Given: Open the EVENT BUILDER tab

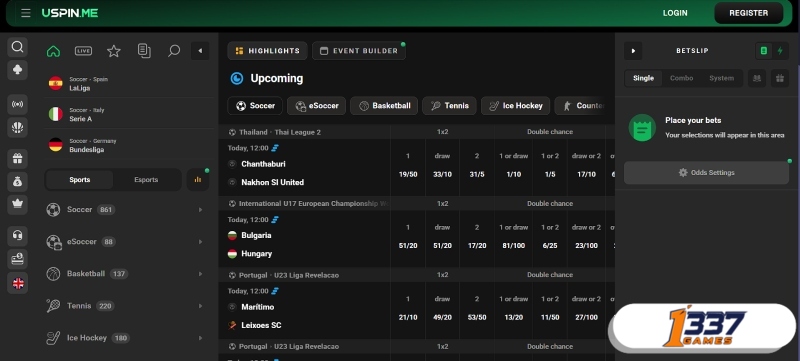Looking at the screenshot, I should [x=359, y=51].
